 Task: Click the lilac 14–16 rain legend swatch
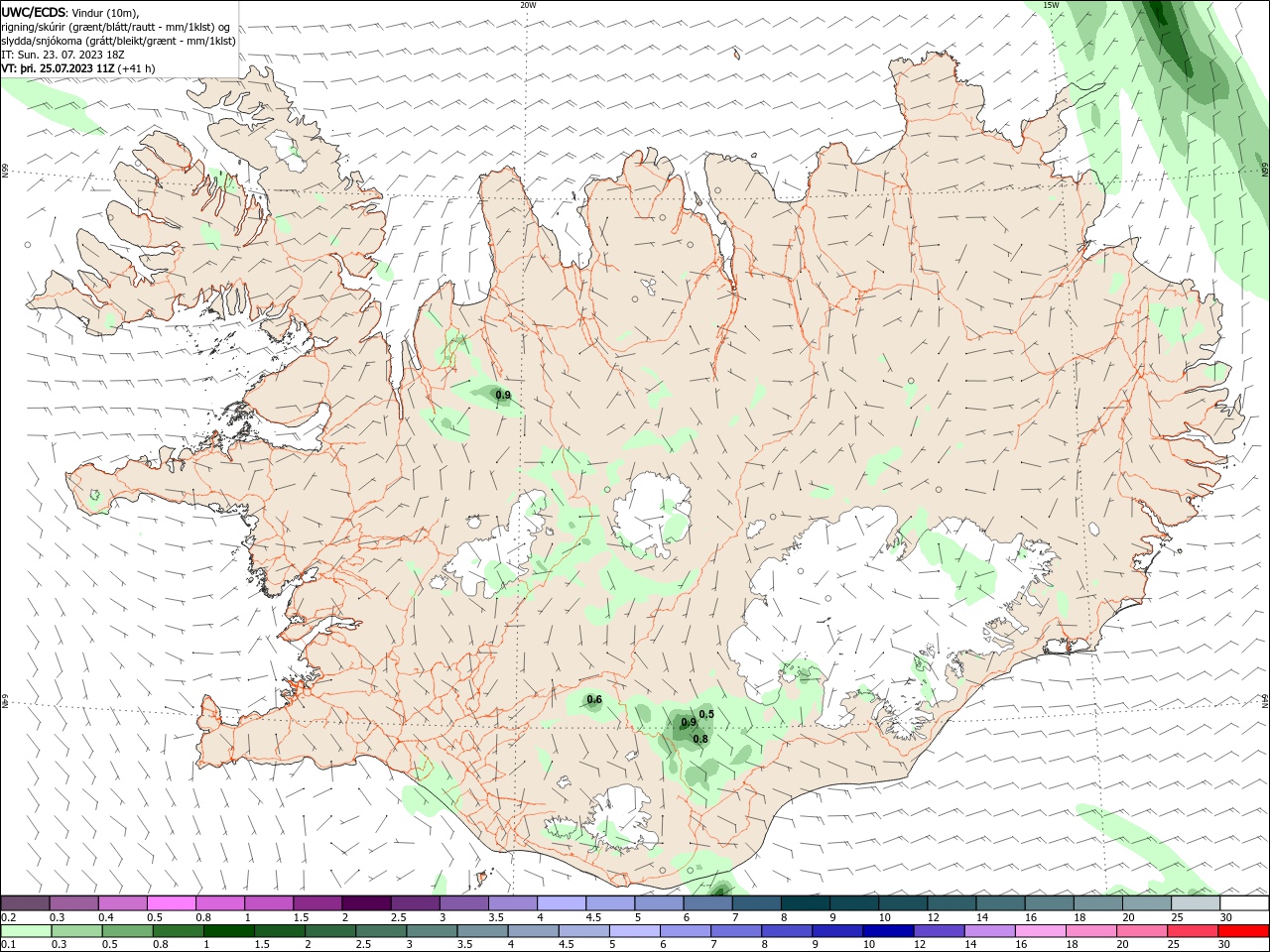click(x=989, y=931)
